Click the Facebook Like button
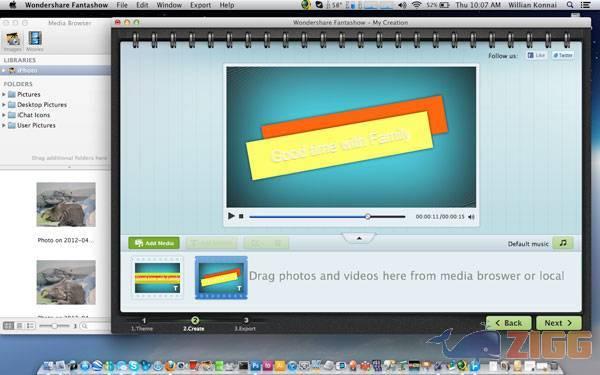The image size is (600, 375). 536,55
